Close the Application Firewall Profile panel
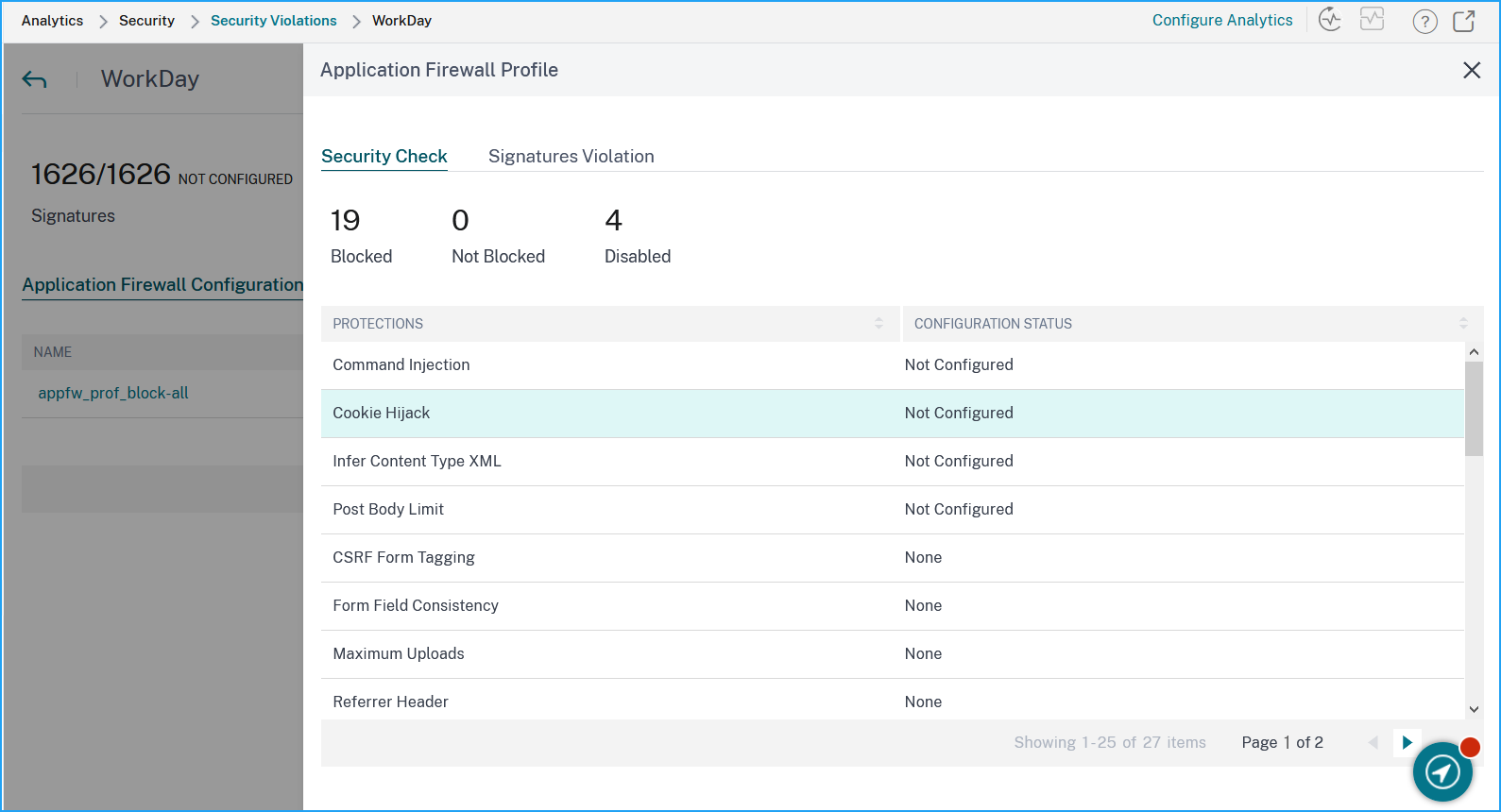Viewport: 1501px width, 812px height. pos(1472,70)
